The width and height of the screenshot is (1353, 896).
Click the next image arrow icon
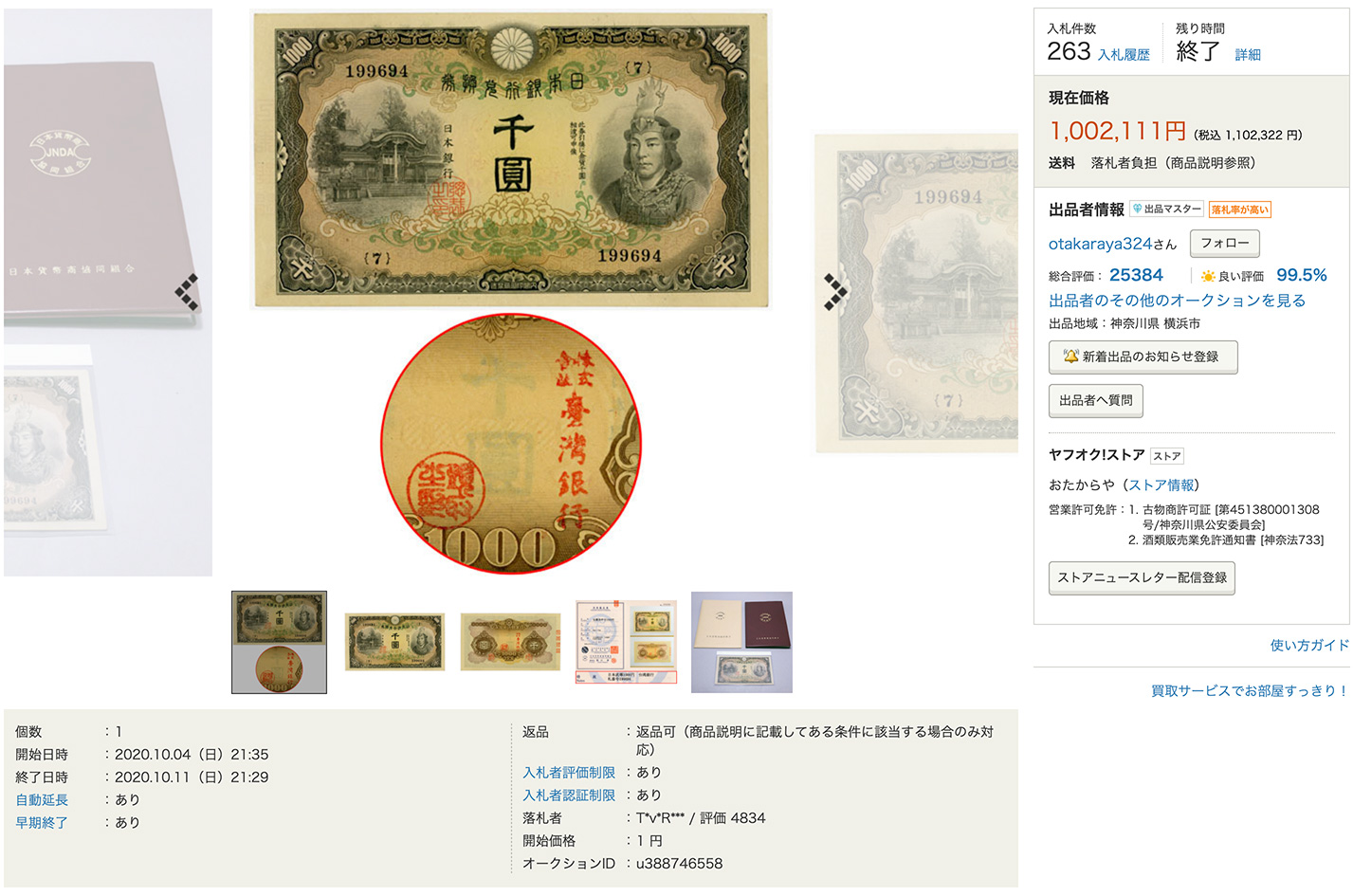click(835, 292)
